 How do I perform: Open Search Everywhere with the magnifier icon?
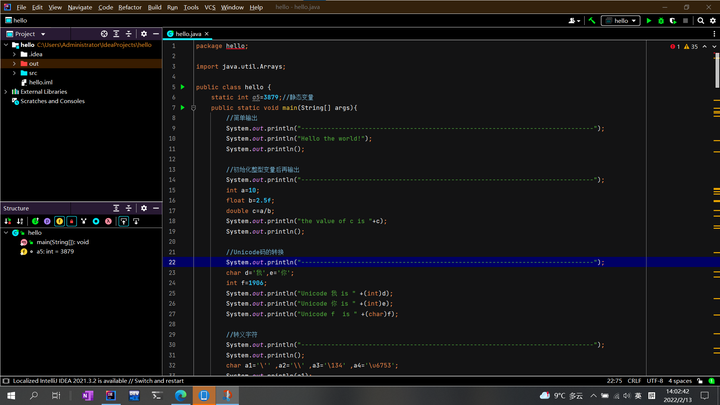(x=700, y=20)
